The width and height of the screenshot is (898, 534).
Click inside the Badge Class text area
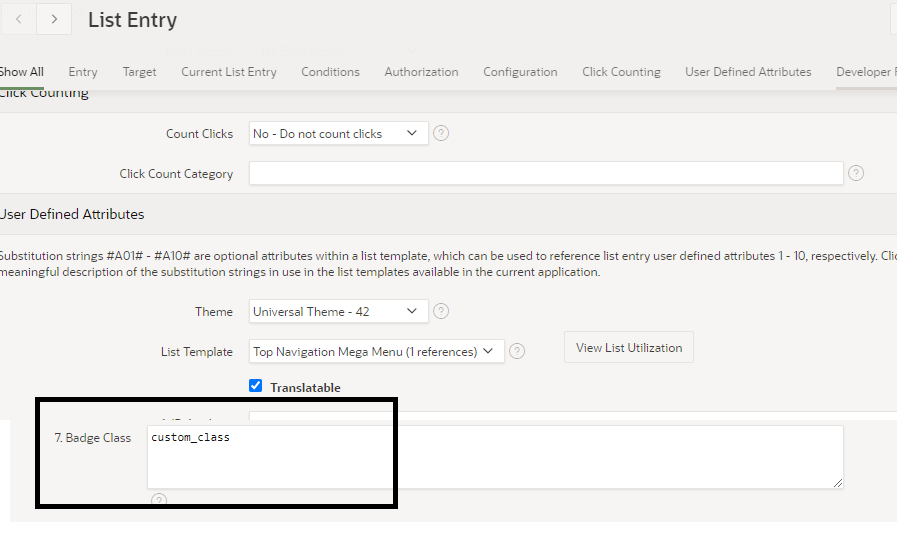495,457
